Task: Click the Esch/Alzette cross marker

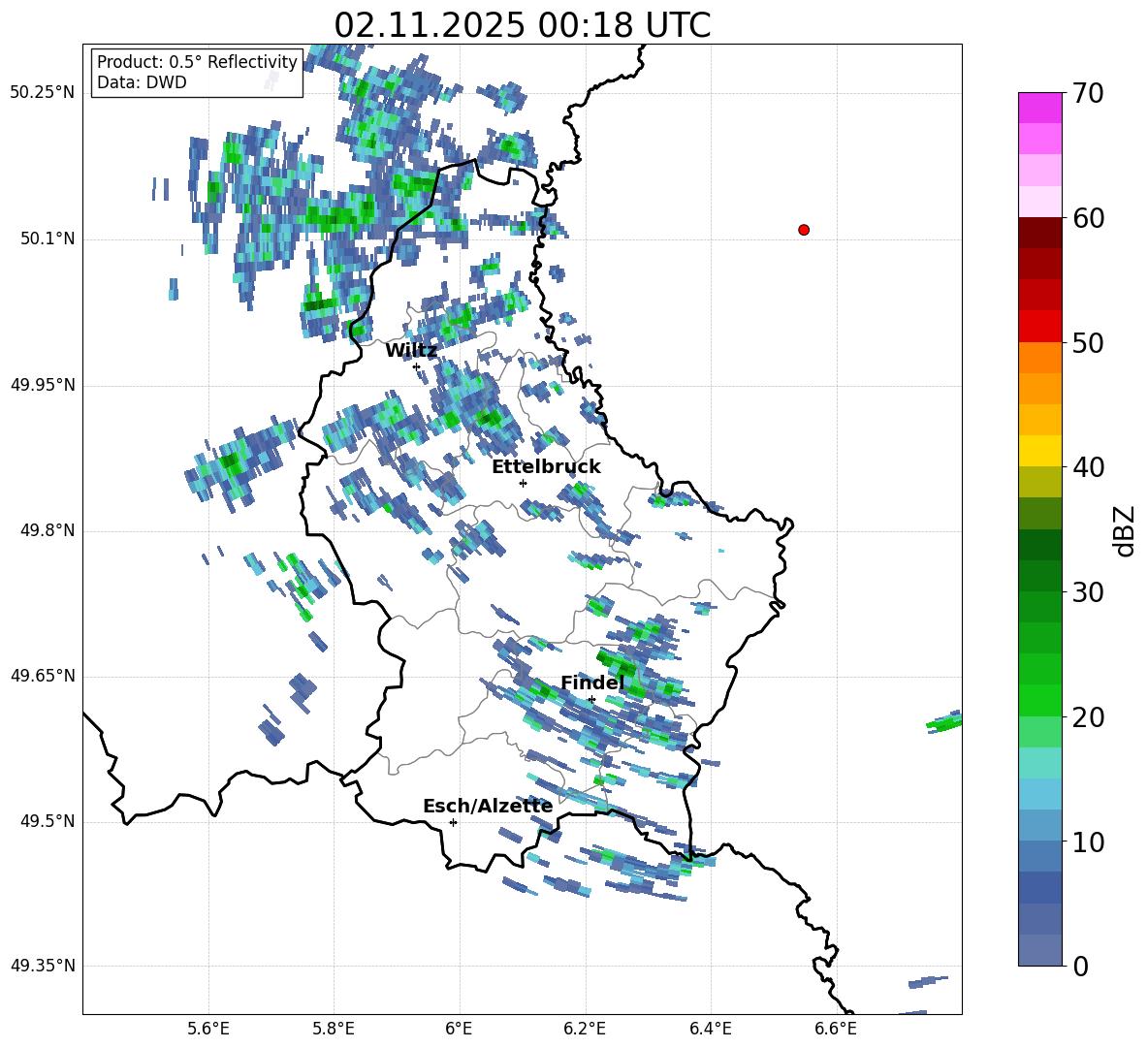Action: point(453,822)
